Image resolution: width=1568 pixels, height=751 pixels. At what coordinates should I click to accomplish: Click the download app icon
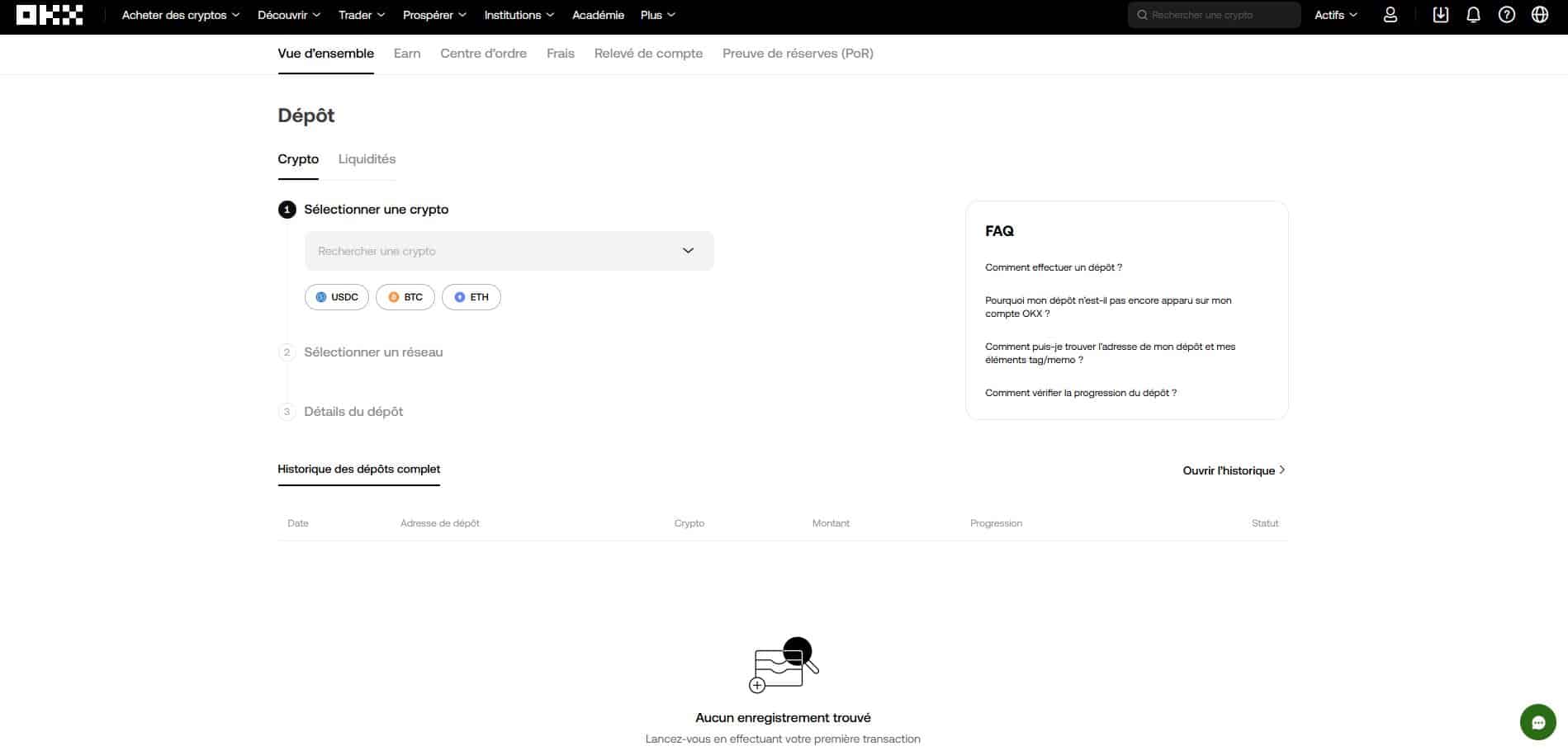(x=1441, y=15)
